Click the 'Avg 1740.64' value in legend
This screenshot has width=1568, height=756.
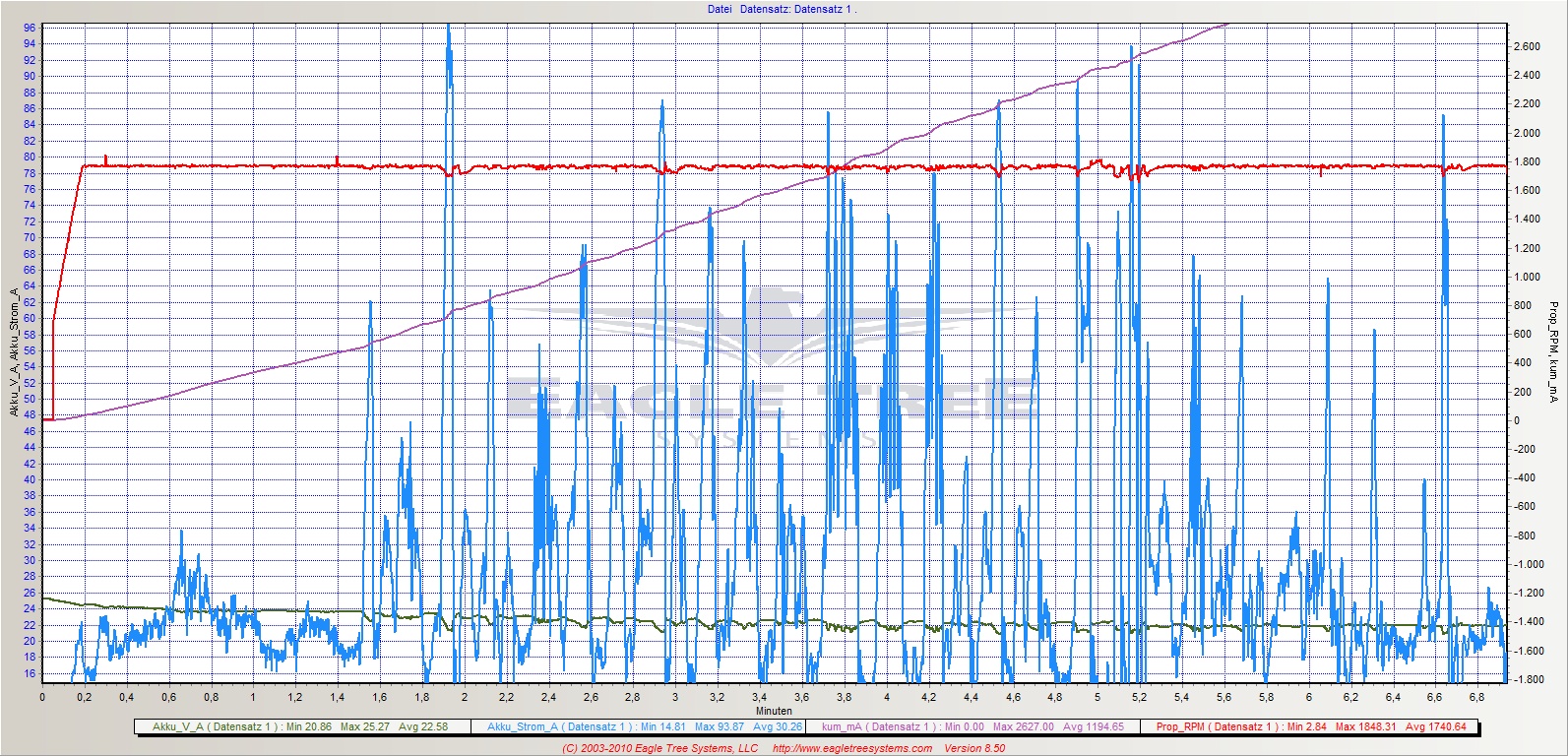coord(1436,726)
